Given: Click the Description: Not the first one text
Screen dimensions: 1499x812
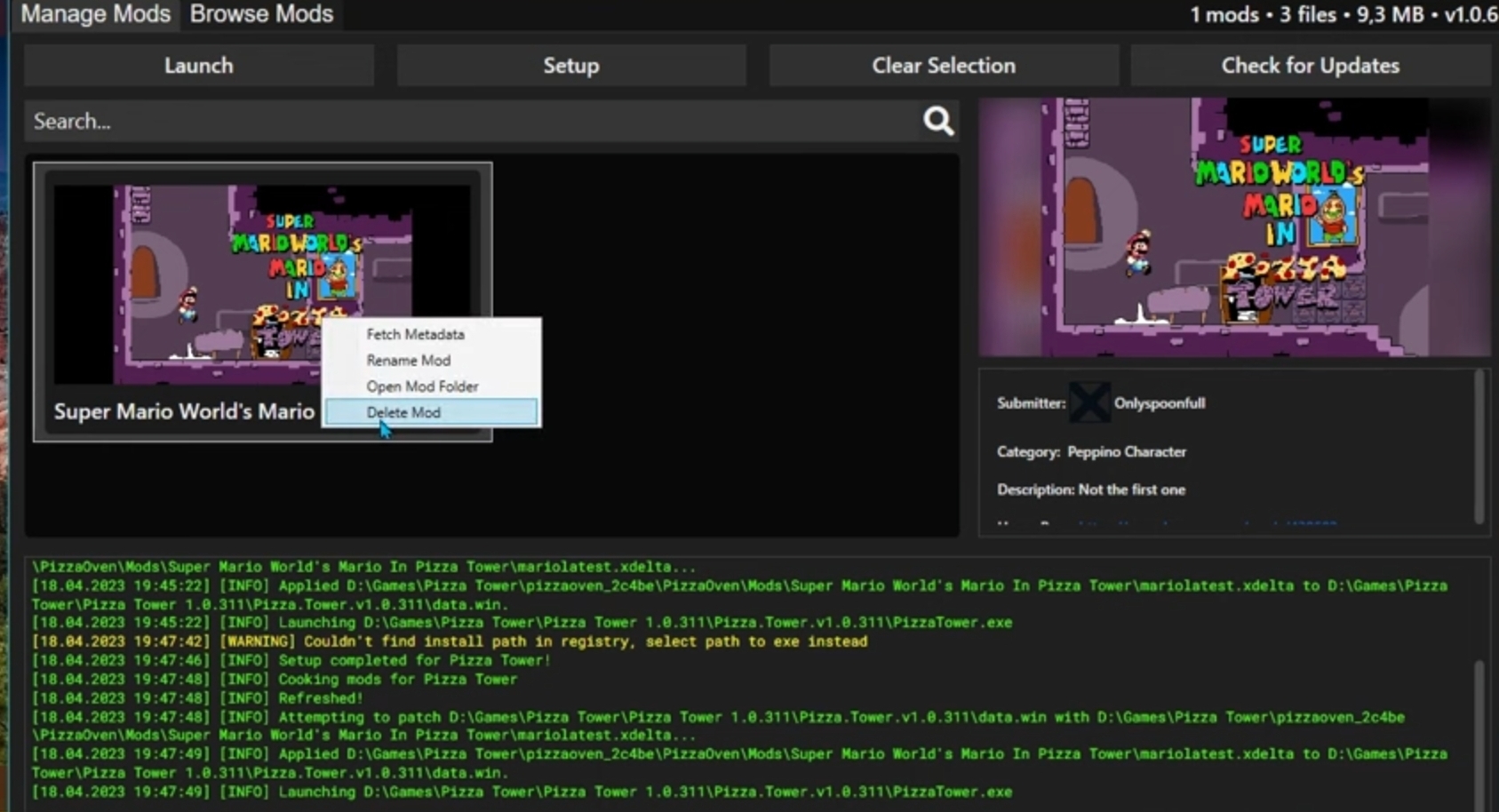Looking at the screenshot, I should coord(1091,490).
